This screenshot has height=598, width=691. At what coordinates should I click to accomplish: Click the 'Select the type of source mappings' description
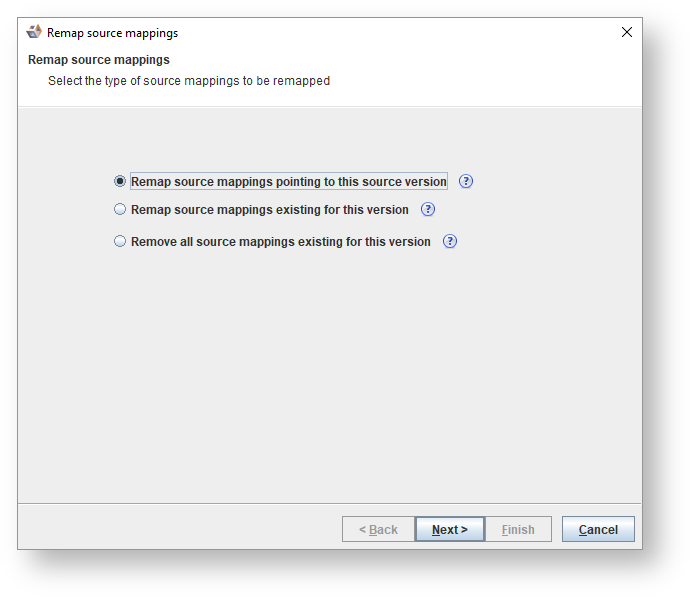click(189, 81)
